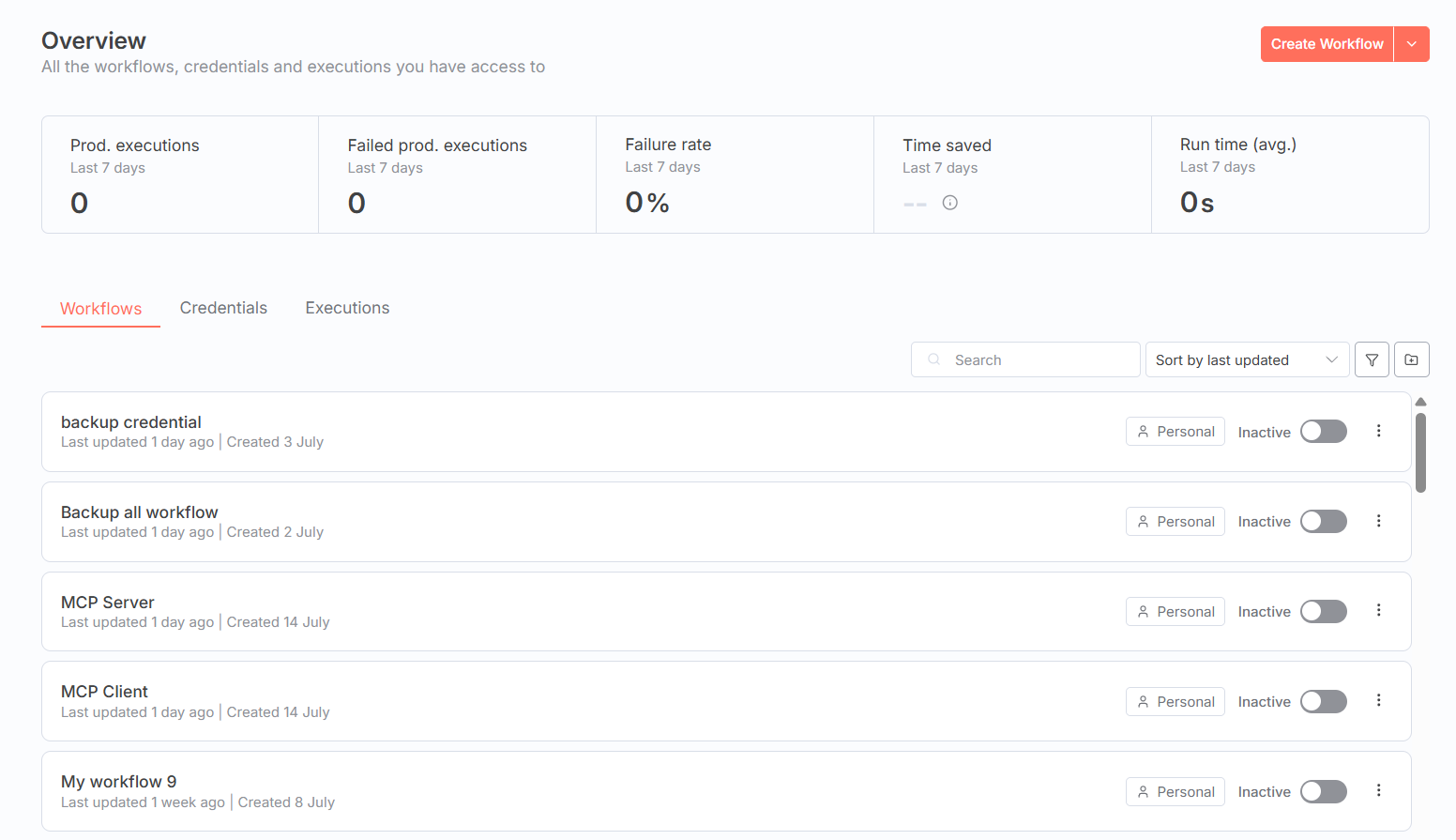Image resolution: width=1456 pixels, height=840 pixels.
Task: Click the Create Workflow button
Action: click(1327, 44)
